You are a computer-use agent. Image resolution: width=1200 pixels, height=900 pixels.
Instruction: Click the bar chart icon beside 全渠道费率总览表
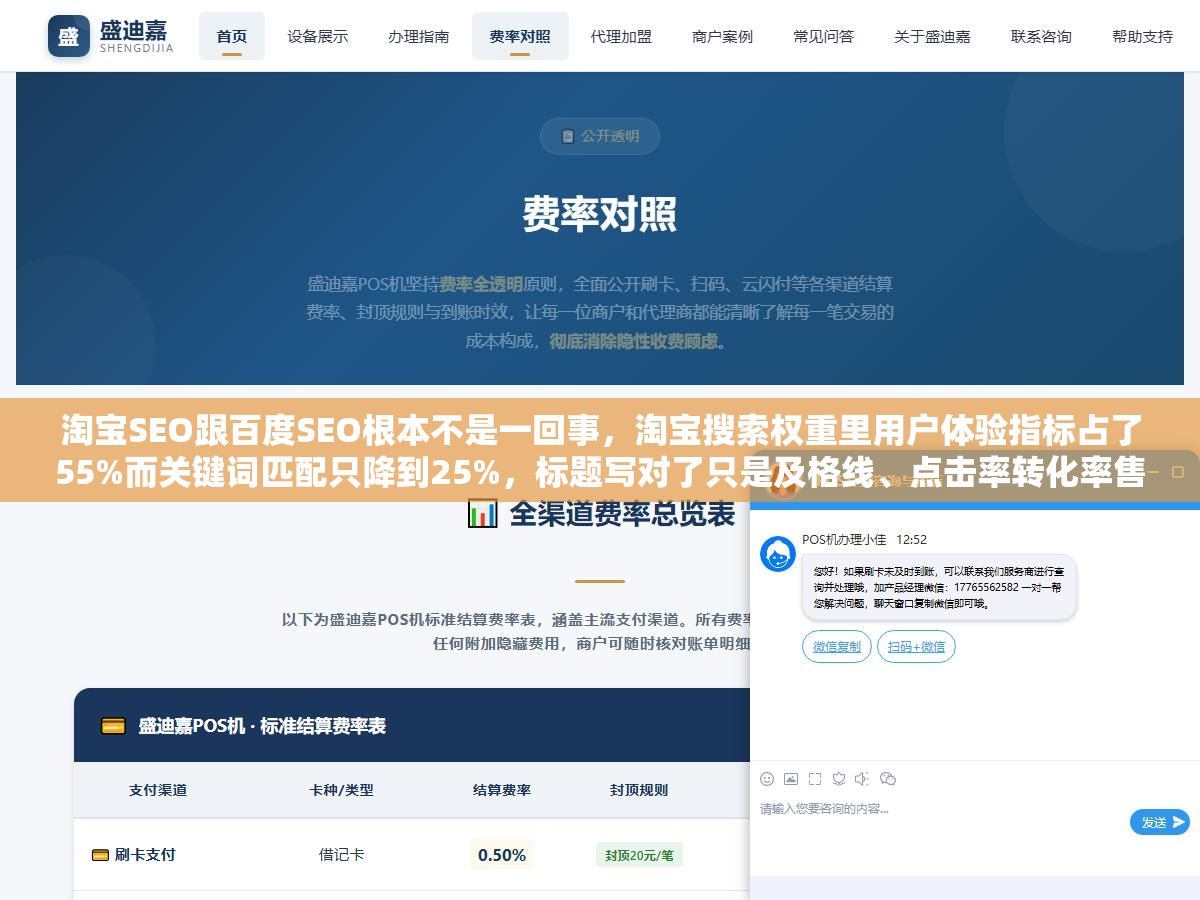point(482,514)
